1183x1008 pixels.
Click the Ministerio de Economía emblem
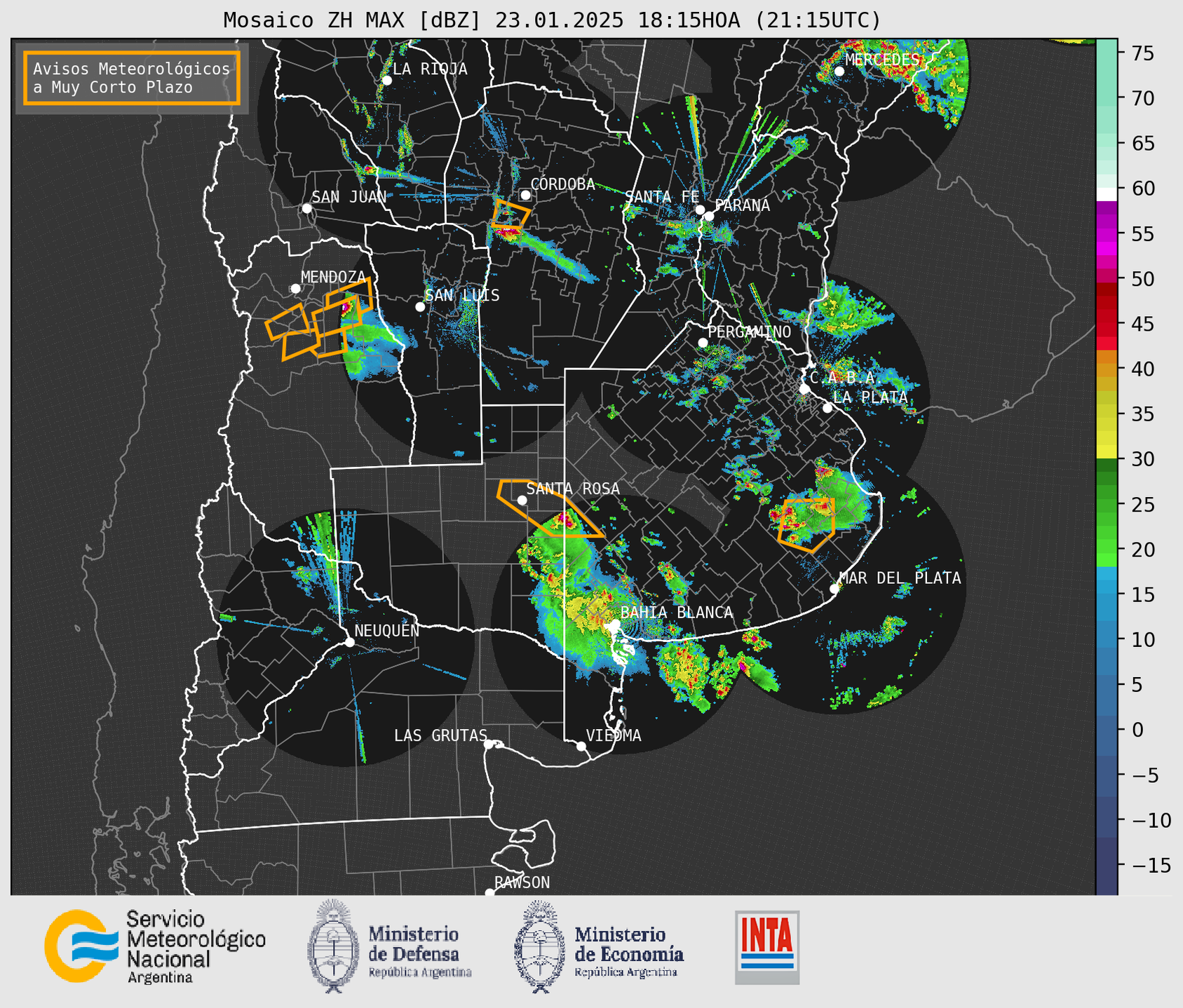[539, 946]
